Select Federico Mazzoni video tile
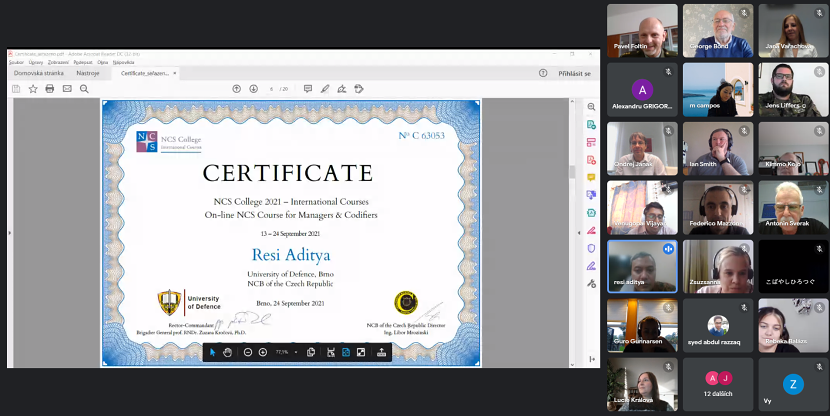The height and width of the screenshot is (416, 830). click(718, 207)
